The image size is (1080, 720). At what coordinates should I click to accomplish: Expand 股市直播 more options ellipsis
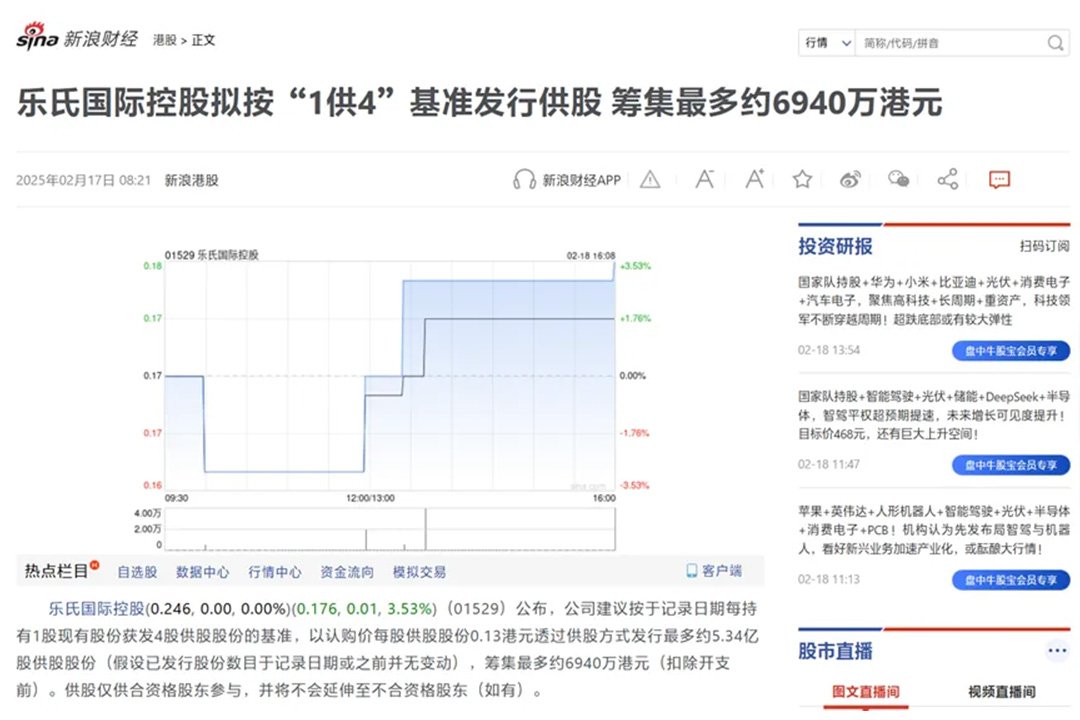pyautogui.click(x=1056, y=651)
